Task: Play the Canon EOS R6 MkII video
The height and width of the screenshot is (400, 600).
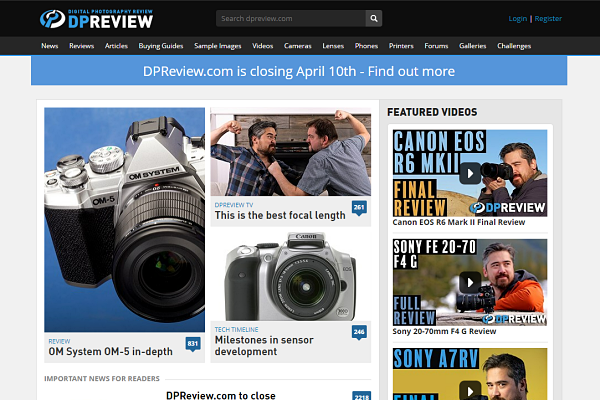Action: [469, 172]
